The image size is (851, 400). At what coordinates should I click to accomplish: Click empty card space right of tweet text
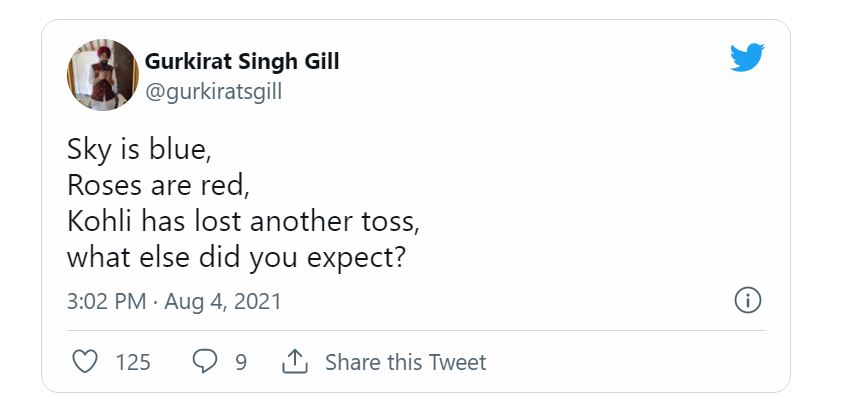(597, 206)
